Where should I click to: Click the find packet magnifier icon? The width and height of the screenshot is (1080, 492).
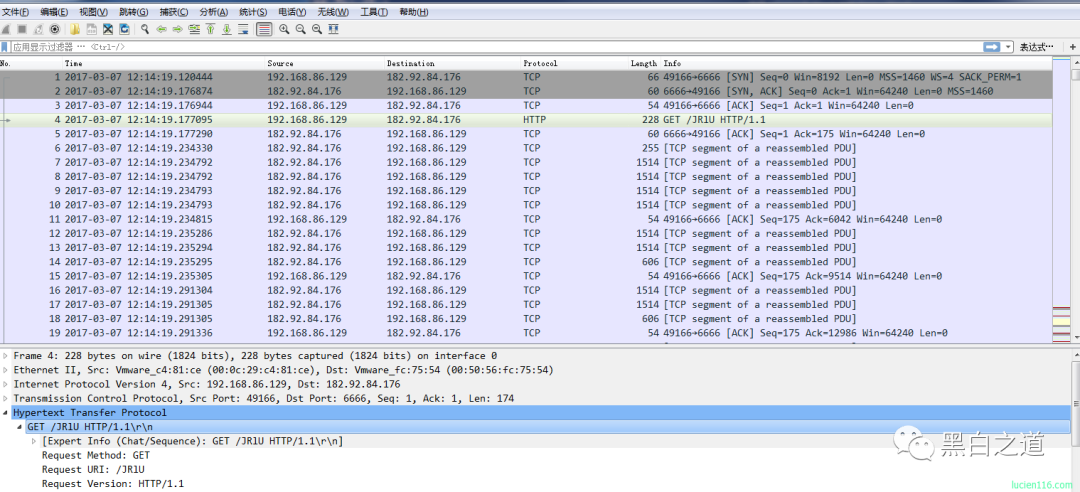[x=145, y=29]
